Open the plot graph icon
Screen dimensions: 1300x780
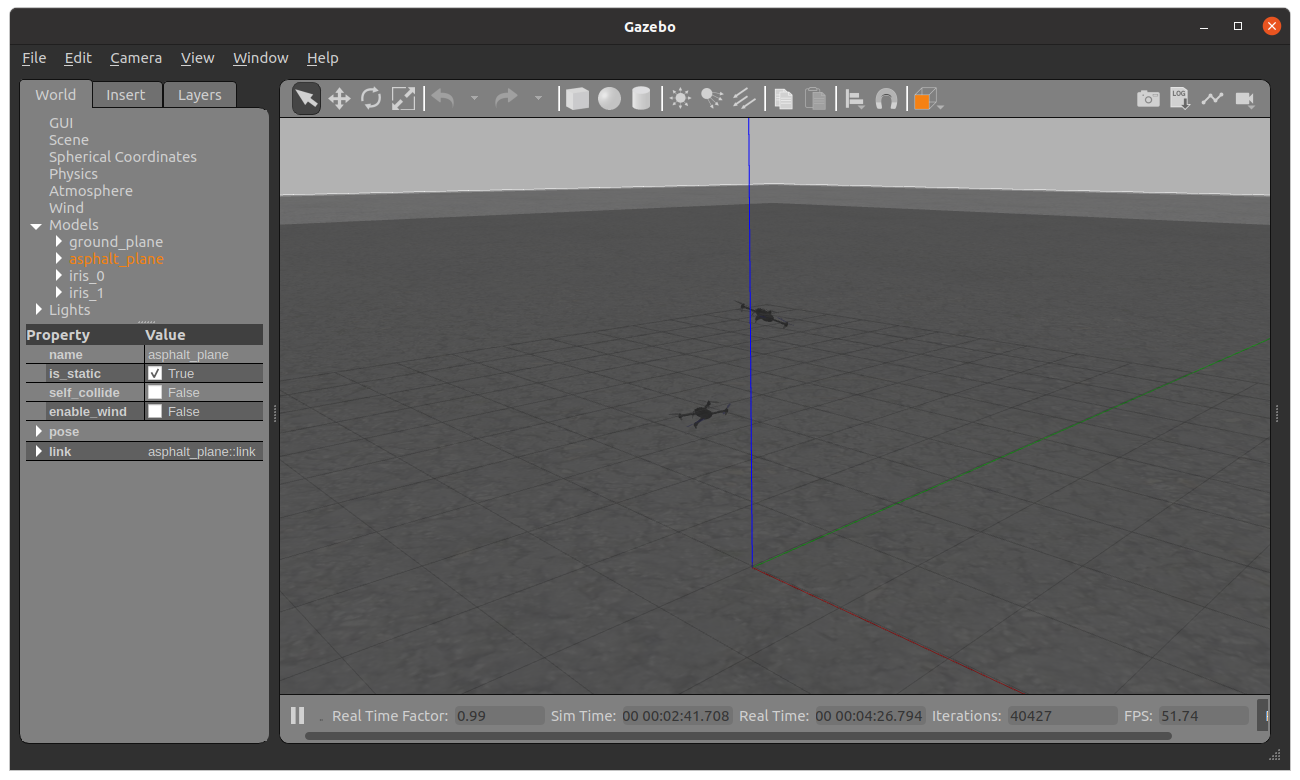(x=1212, y=98)
